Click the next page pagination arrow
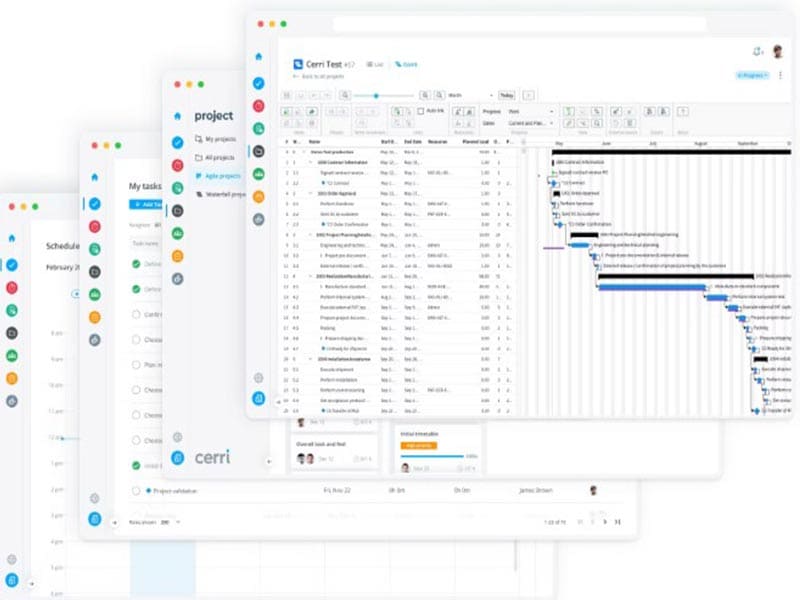Image resolution: width=800 pixels, height=600 pixels. click(605, 521)
